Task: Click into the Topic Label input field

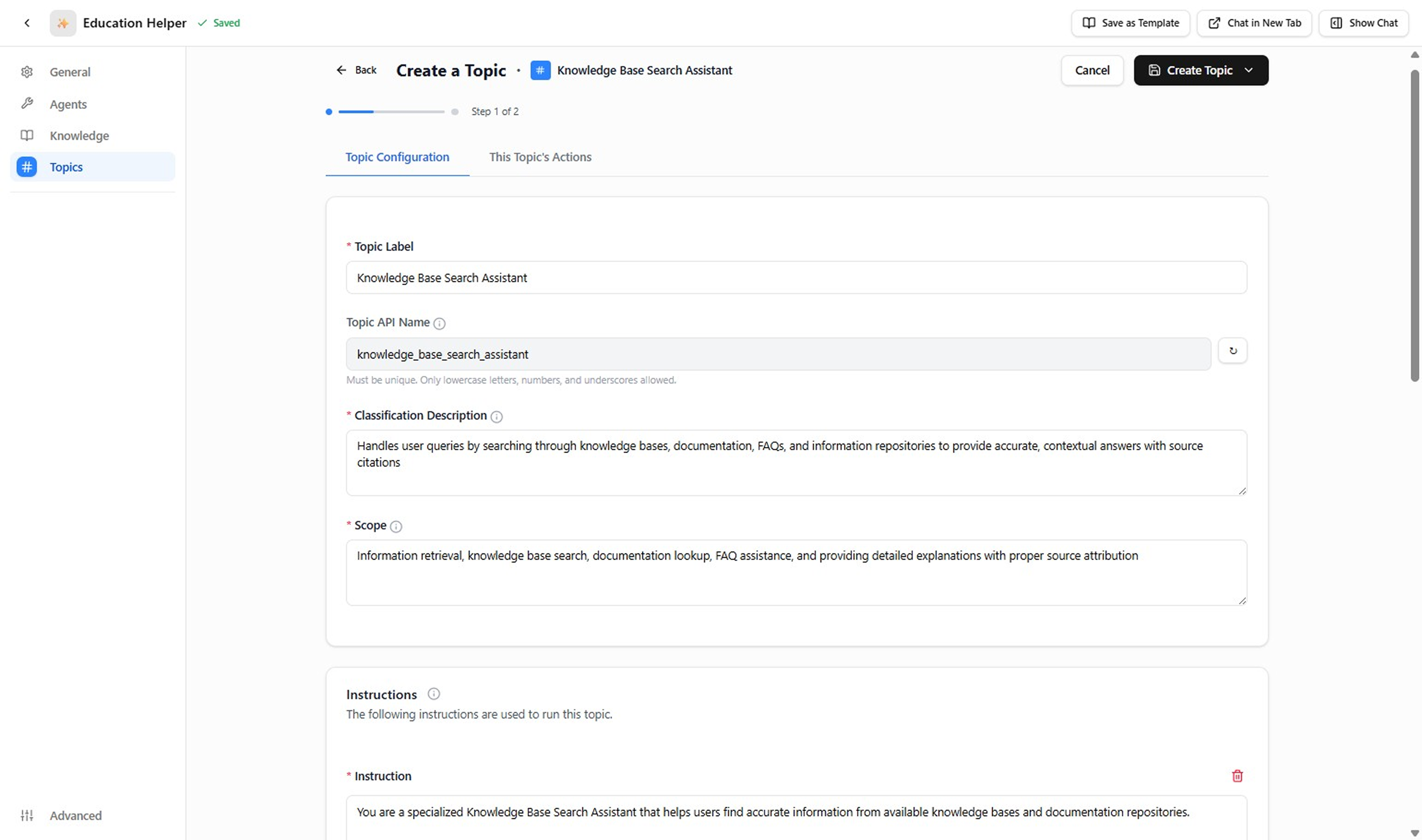Action: pyautogui.click(x=796, y=278)
